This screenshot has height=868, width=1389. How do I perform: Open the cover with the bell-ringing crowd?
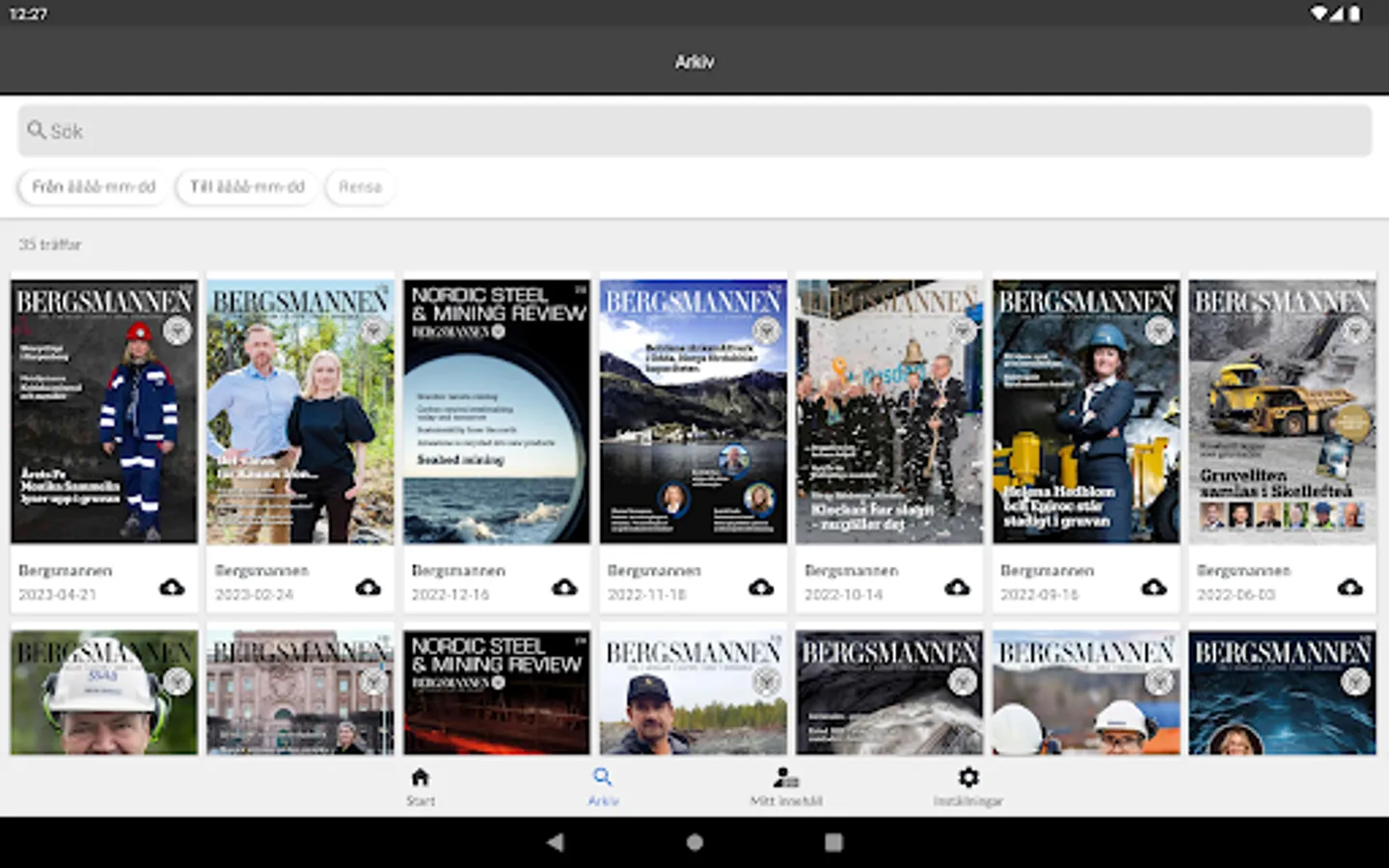click(889, 412)
